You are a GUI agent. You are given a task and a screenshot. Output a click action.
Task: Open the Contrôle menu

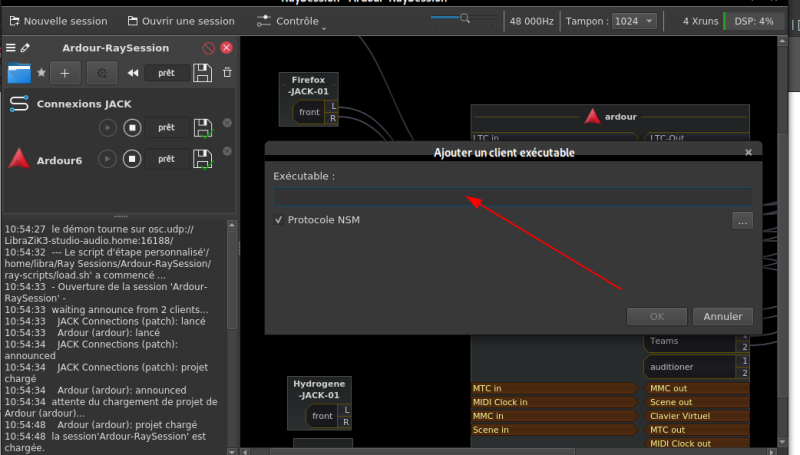(291, 21)
